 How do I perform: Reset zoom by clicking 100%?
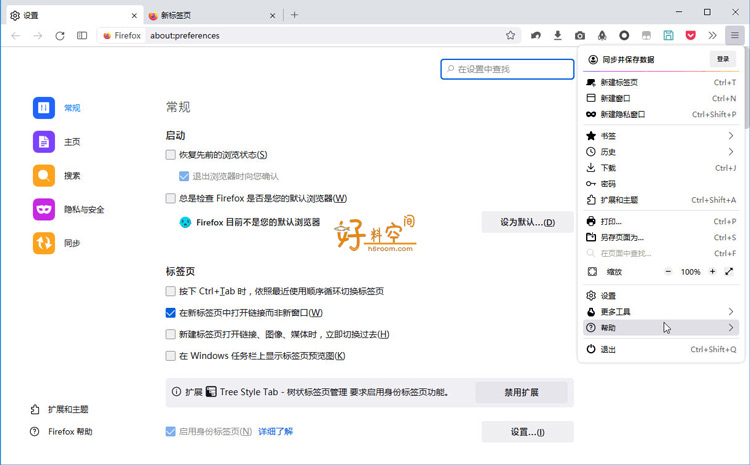pyautogui.click(x=690, y=272)
